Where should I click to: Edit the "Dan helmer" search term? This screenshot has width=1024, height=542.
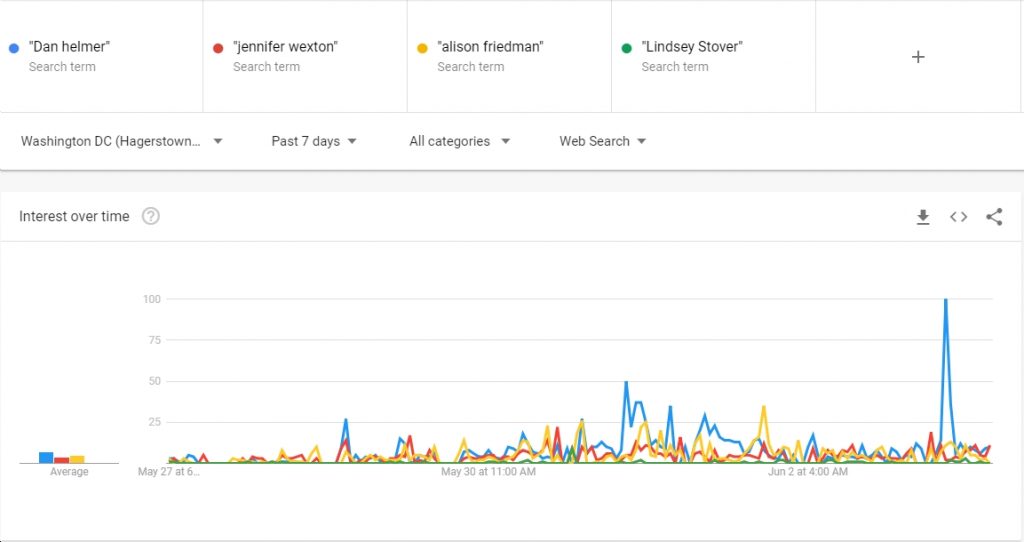[x=69, y=46]
